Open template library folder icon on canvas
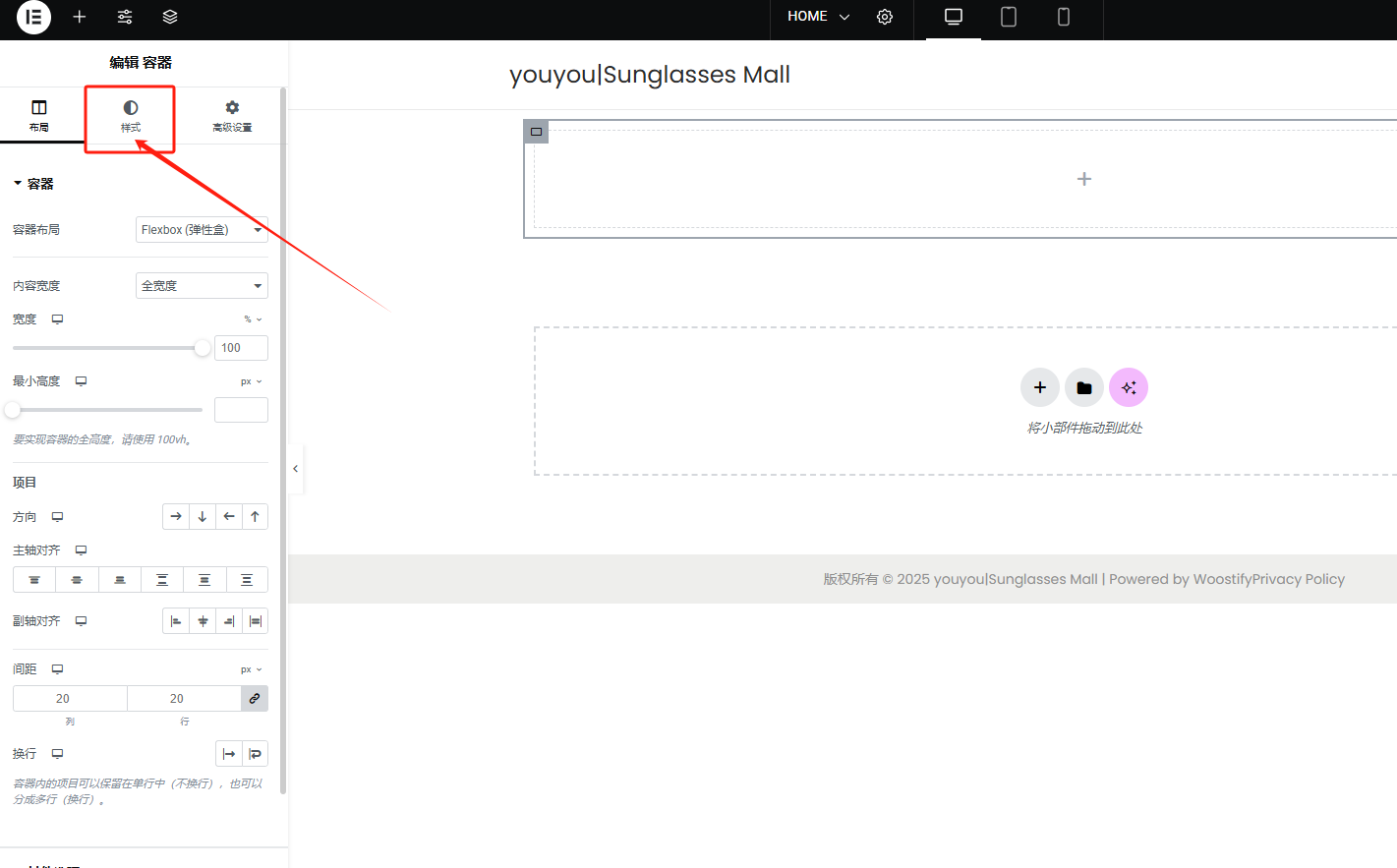This screenshot has height=868, width=1397. [x=1083, y=387]
